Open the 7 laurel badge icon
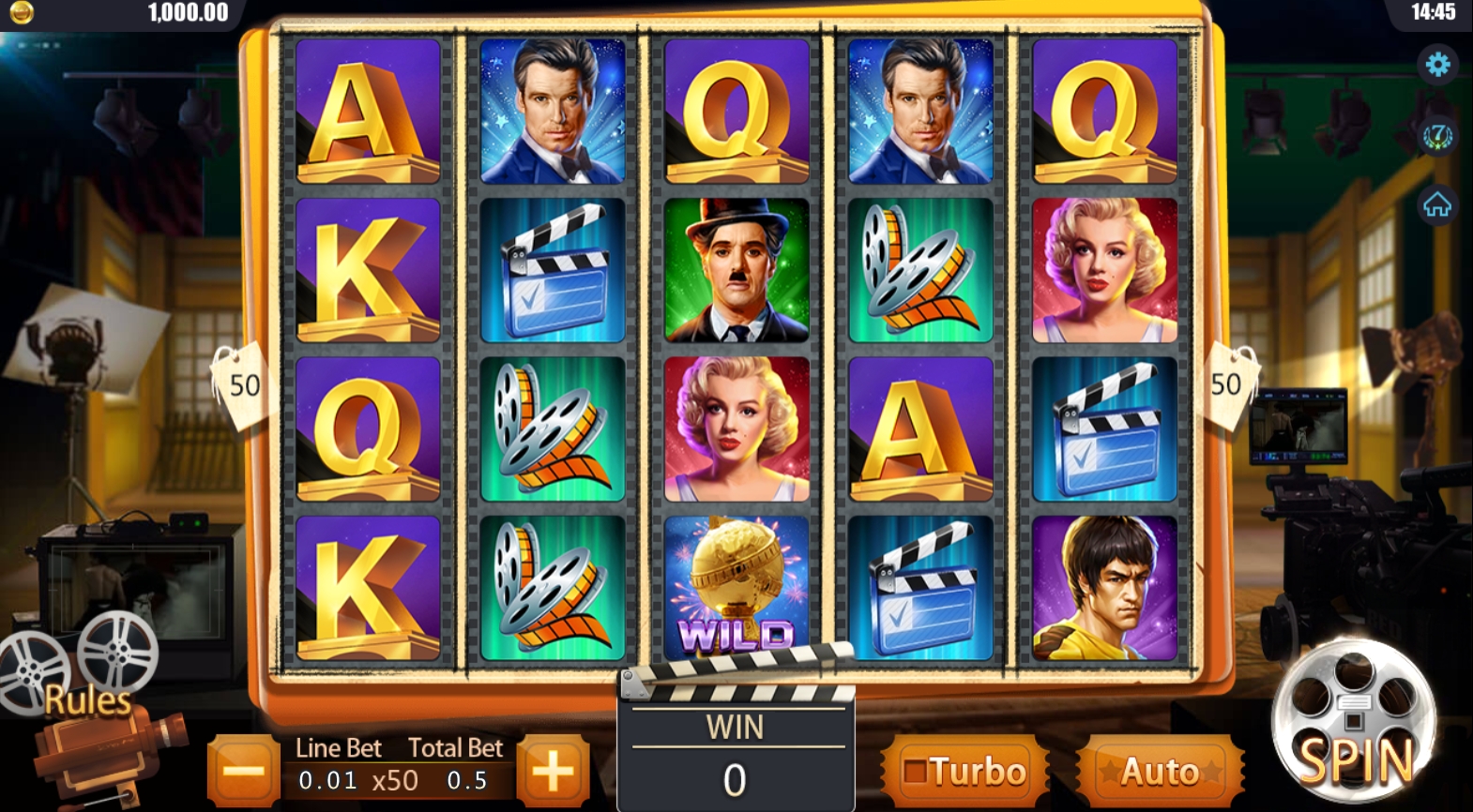The height and width of the screenshot is (812, 1473). point(1437,135)
